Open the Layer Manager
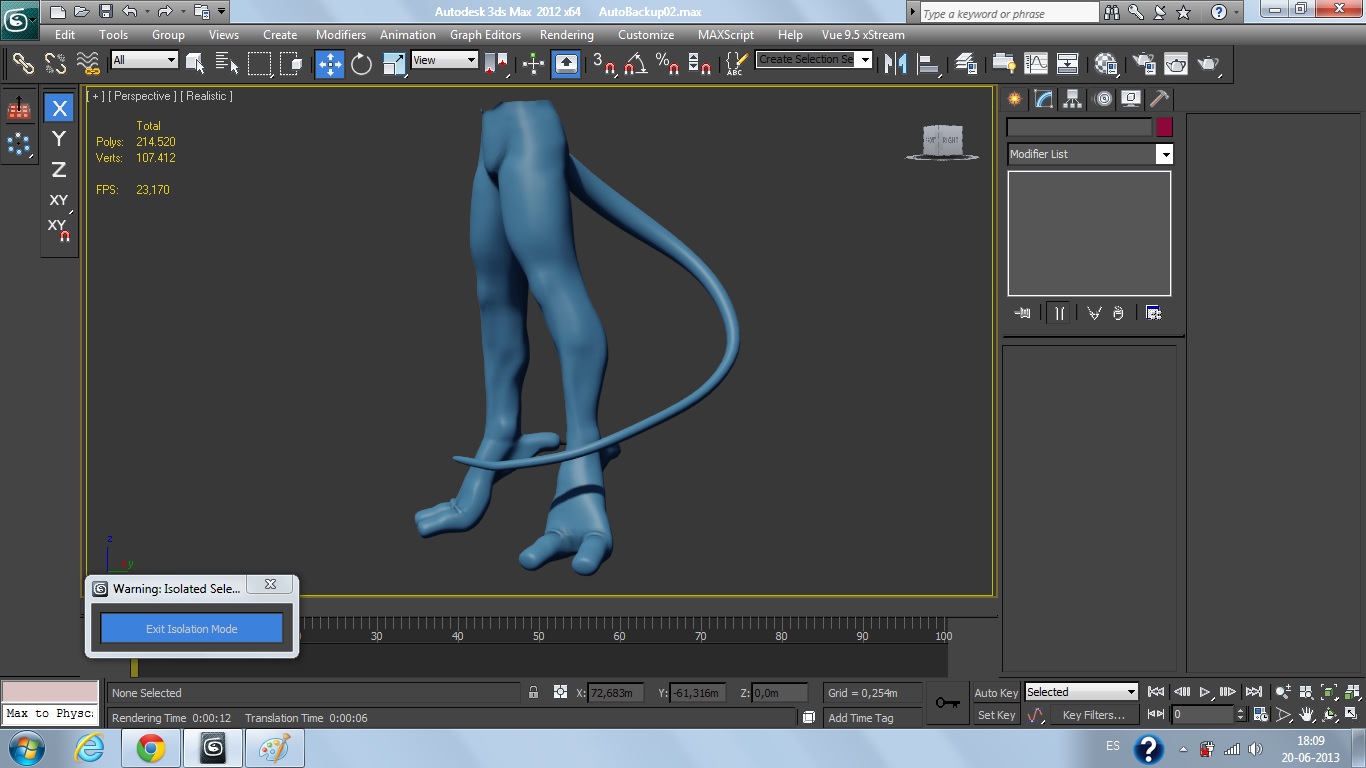The width and height of the screenshot is (1366, 768). [x=966, y=64]
